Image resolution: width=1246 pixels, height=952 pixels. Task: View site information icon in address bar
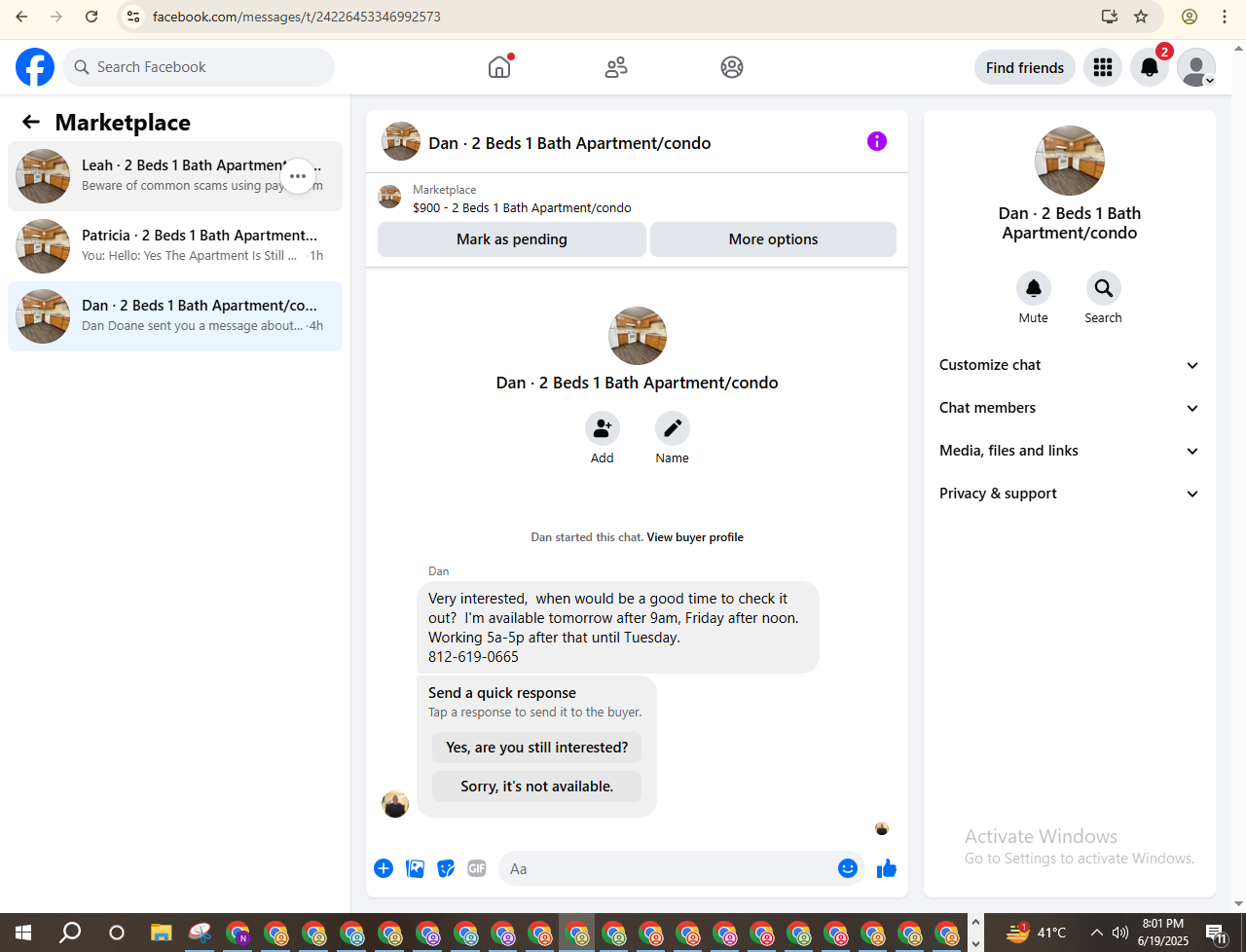click(x=134, y=17)
